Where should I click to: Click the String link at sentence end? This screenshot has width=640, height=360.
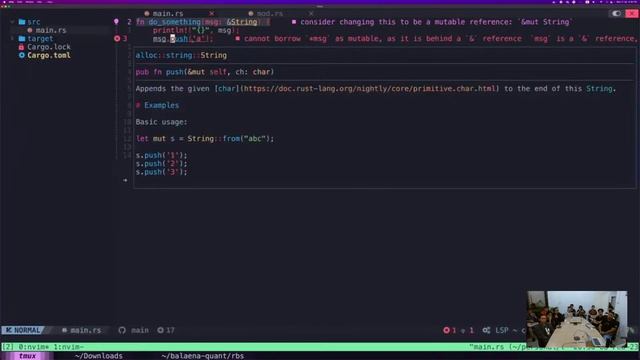click(x=599, y=89)
